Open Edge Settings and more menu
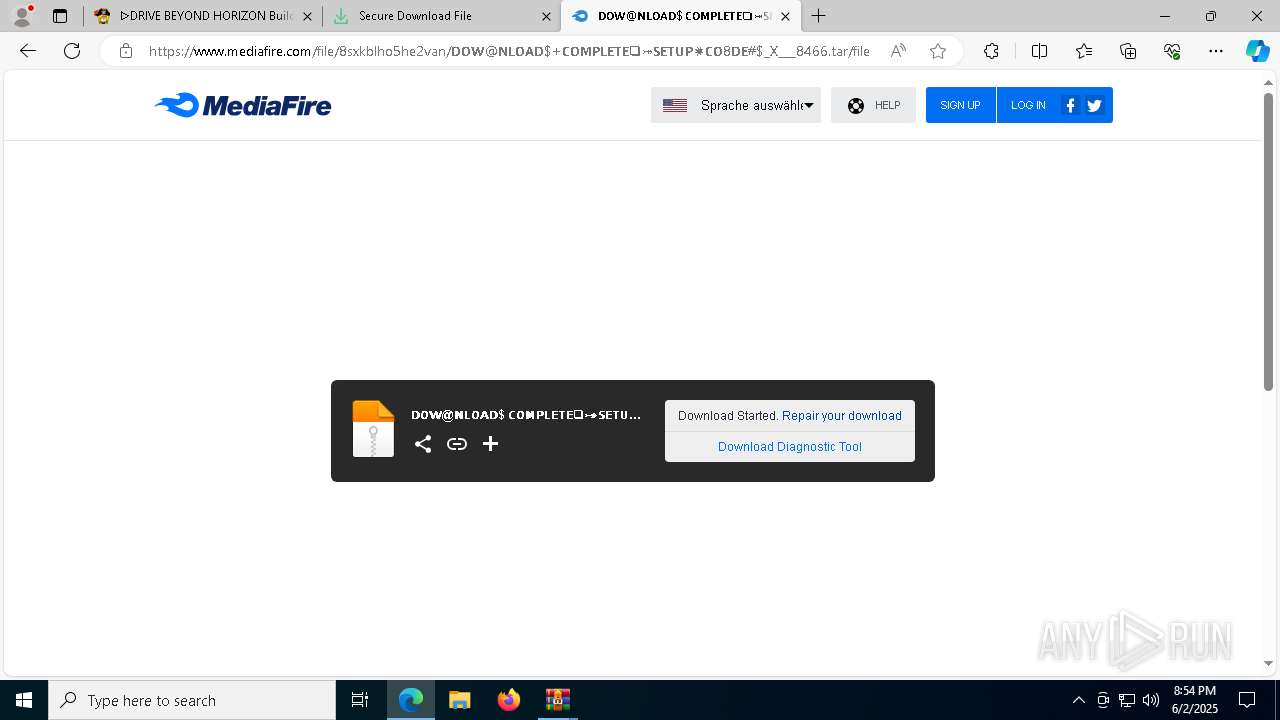 click(1216, 51)
